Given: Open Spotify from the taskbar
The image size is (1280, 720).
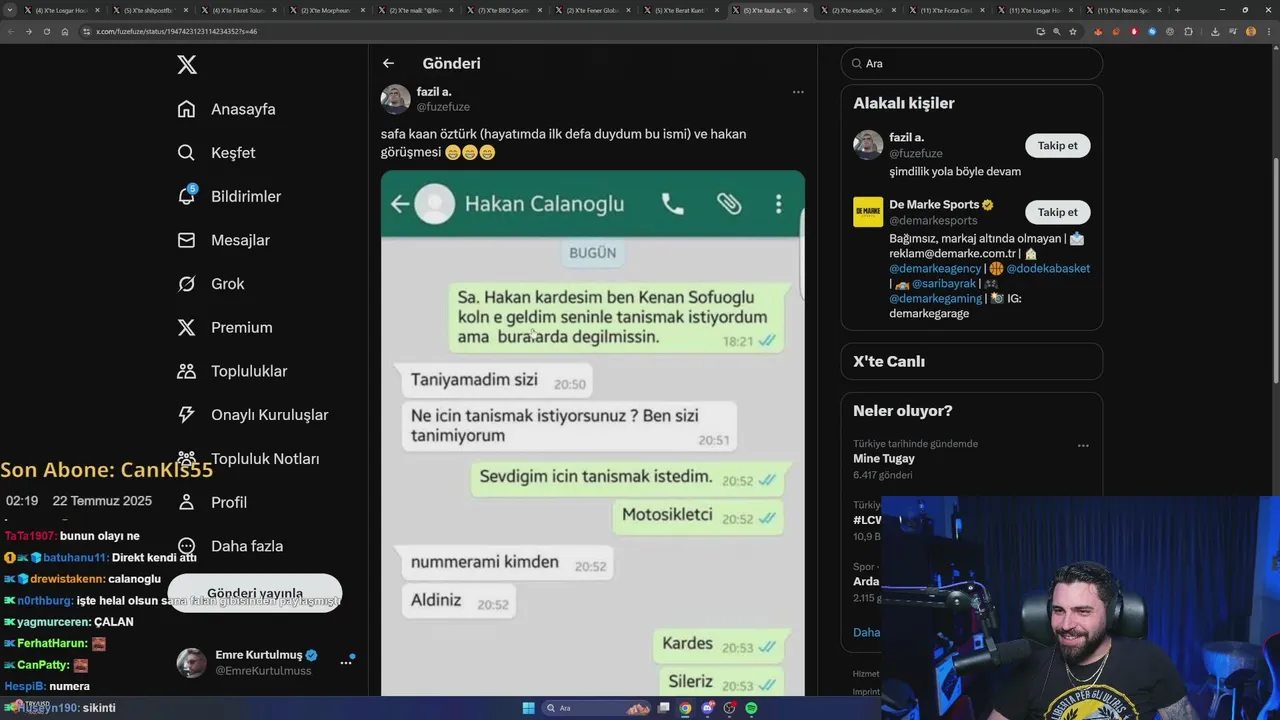Looking at the screenshot, I should pos(751,708).
